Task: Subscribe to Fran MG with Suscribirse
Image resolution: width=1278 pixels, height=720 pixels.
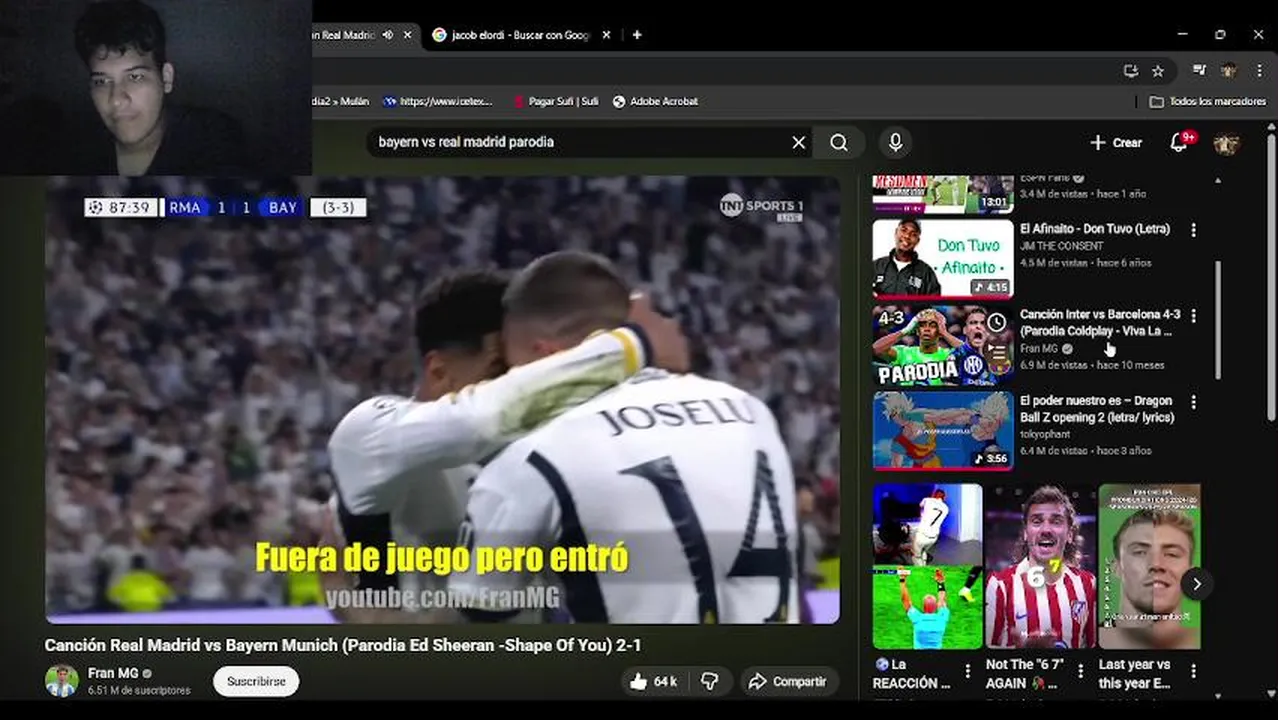Action: tap(256, 681)
